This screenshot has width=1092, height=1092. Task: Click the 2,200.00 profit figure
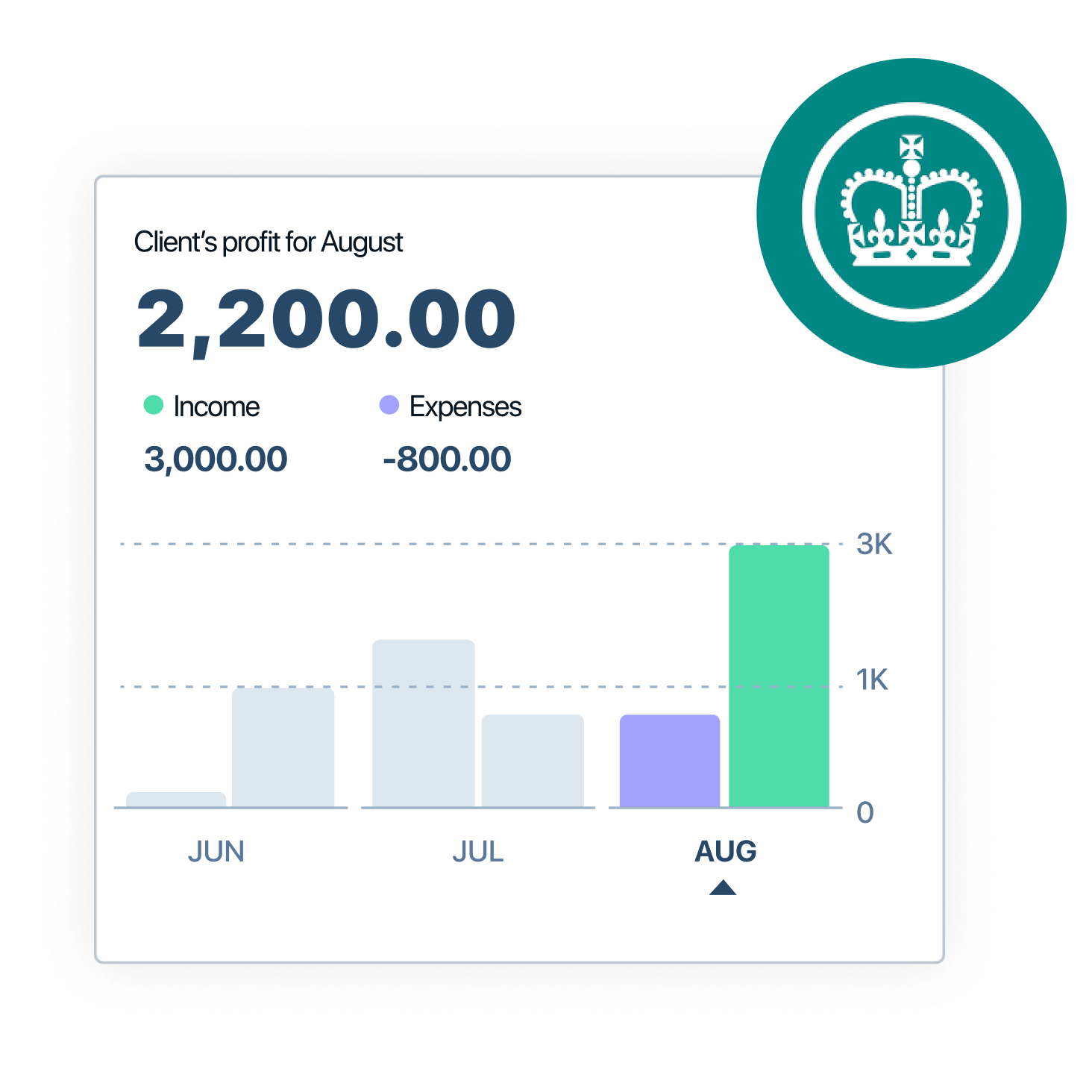click(327, 320)
